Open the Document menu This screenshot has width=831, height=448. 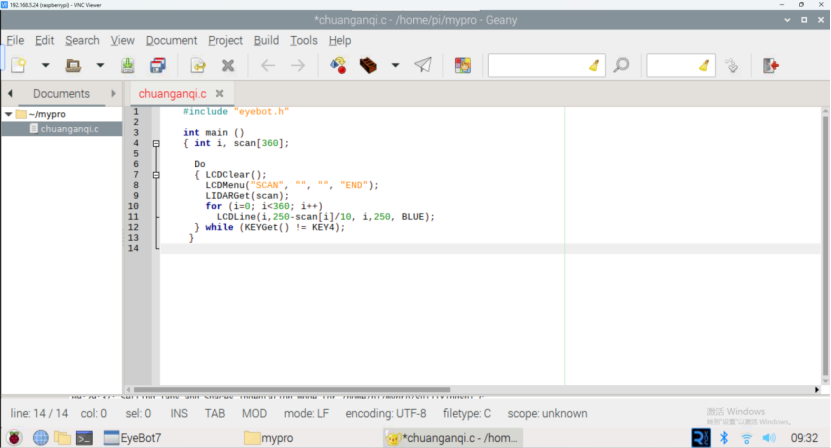click(171, 40)
